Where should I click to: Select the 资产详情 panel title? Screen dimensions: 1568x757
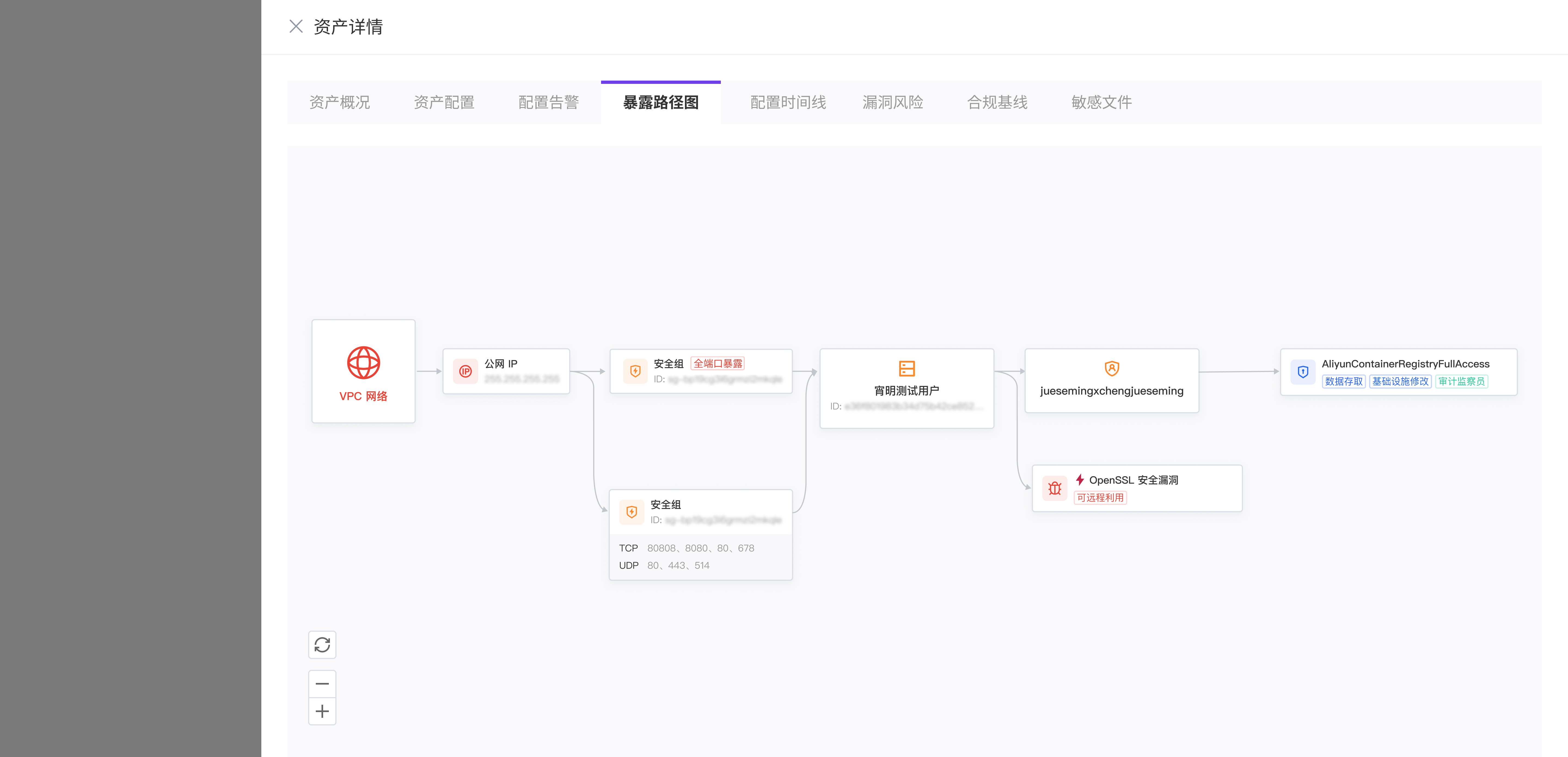point(348,26)
